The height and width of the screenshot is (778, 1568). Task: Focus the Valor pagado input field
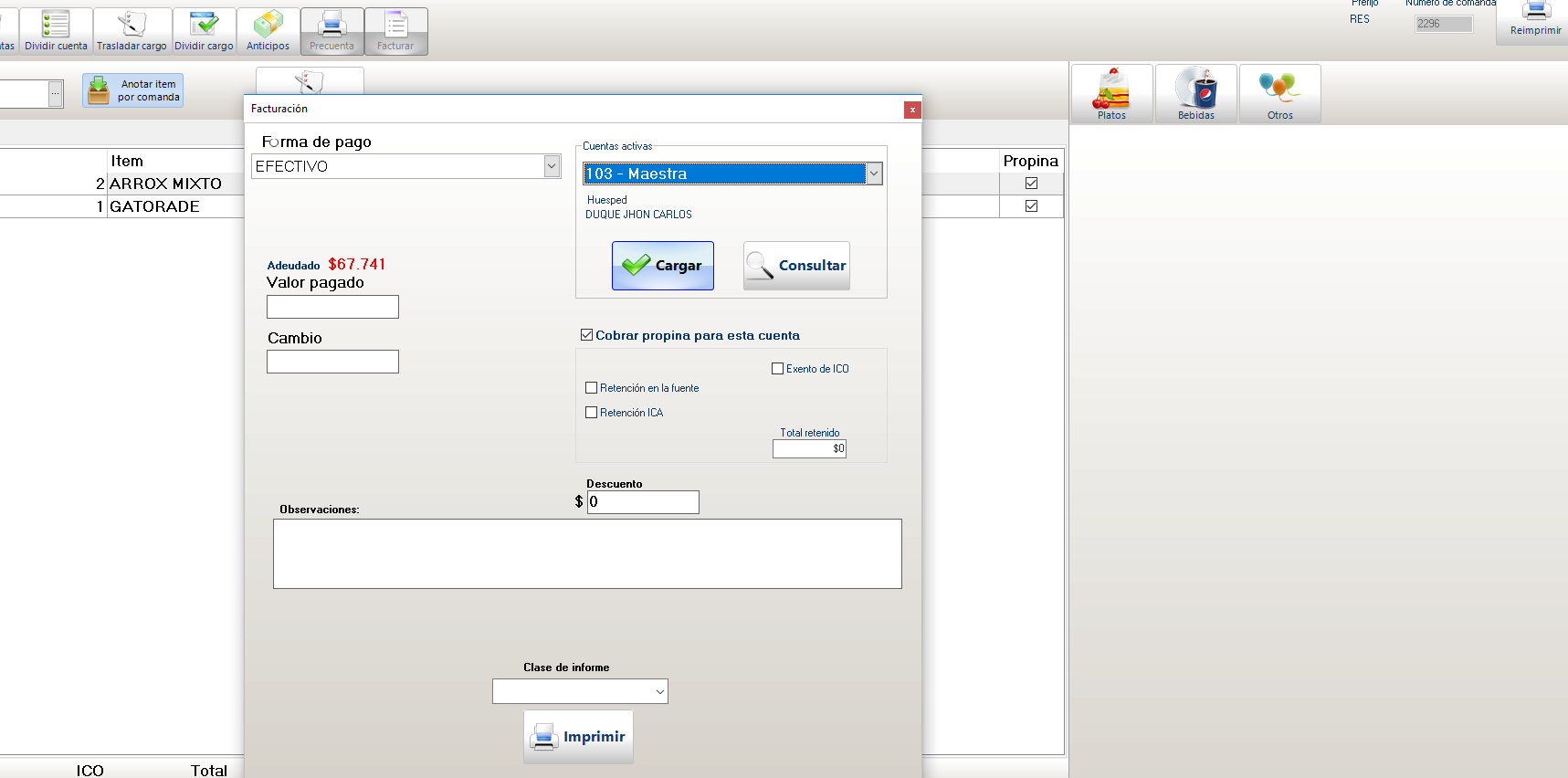coord(332,307)
